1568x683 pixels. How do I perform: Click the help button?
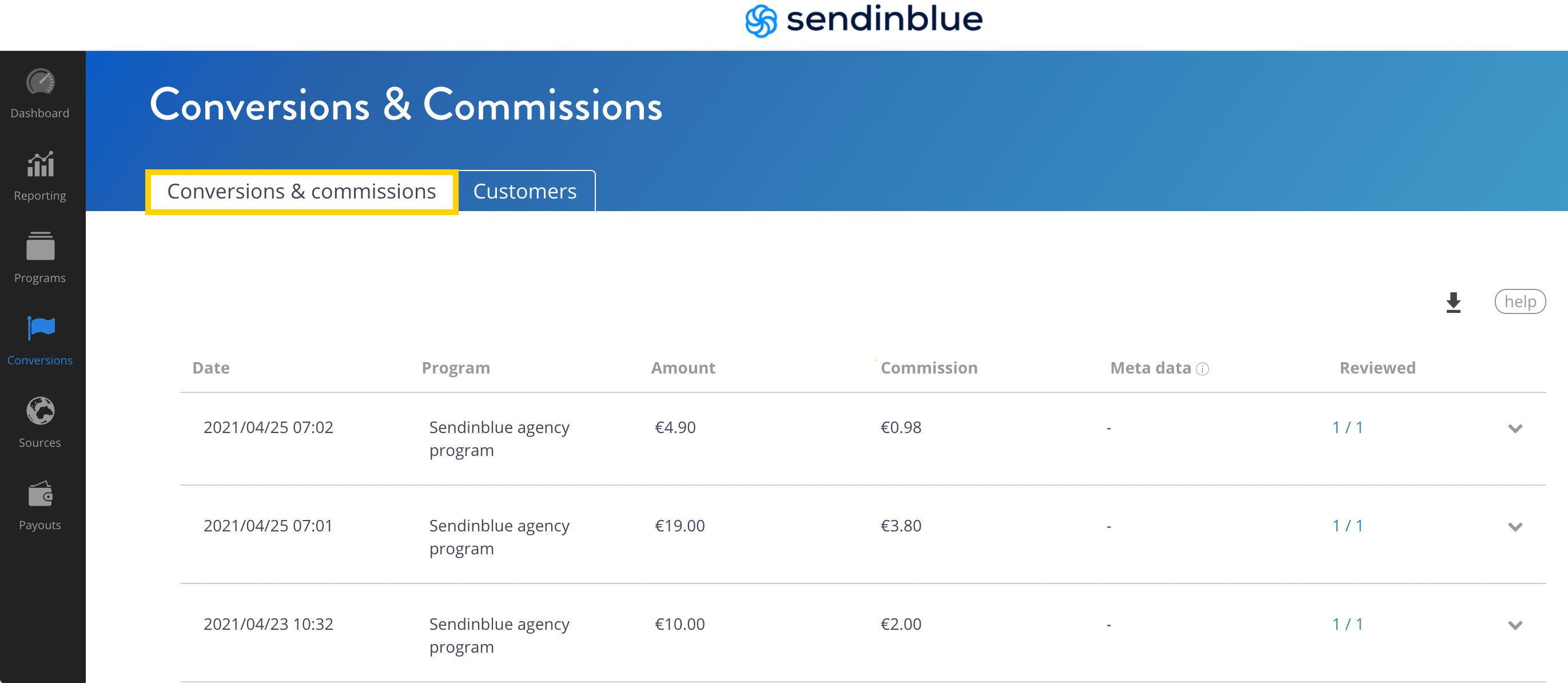pyautogui.click(x=1519, y=301)
